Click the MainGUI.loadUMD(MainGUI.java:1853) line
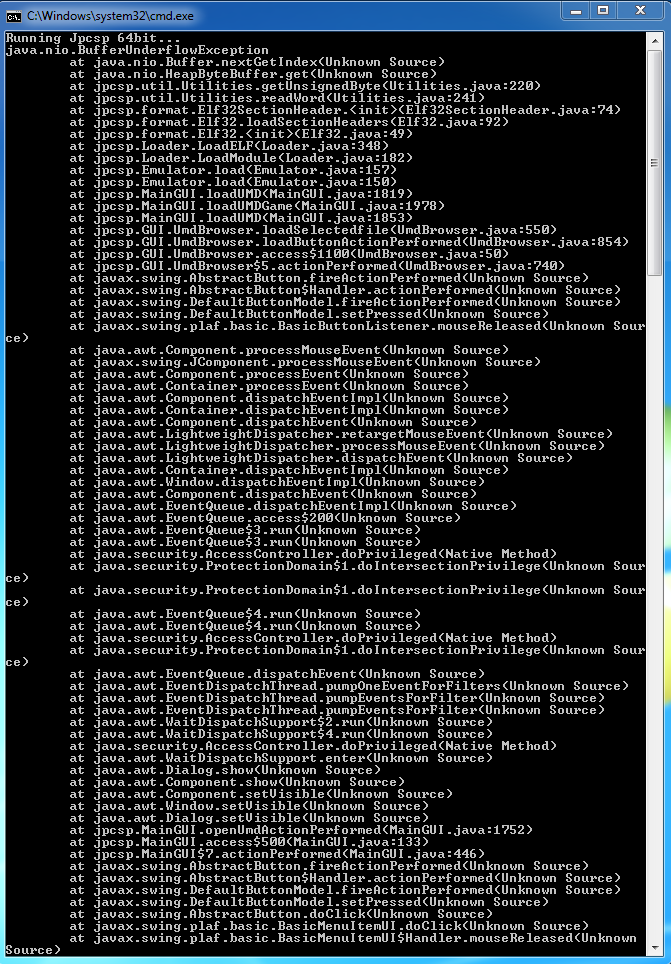Screen dimensions: 671x964 click(x=240, y=218)
